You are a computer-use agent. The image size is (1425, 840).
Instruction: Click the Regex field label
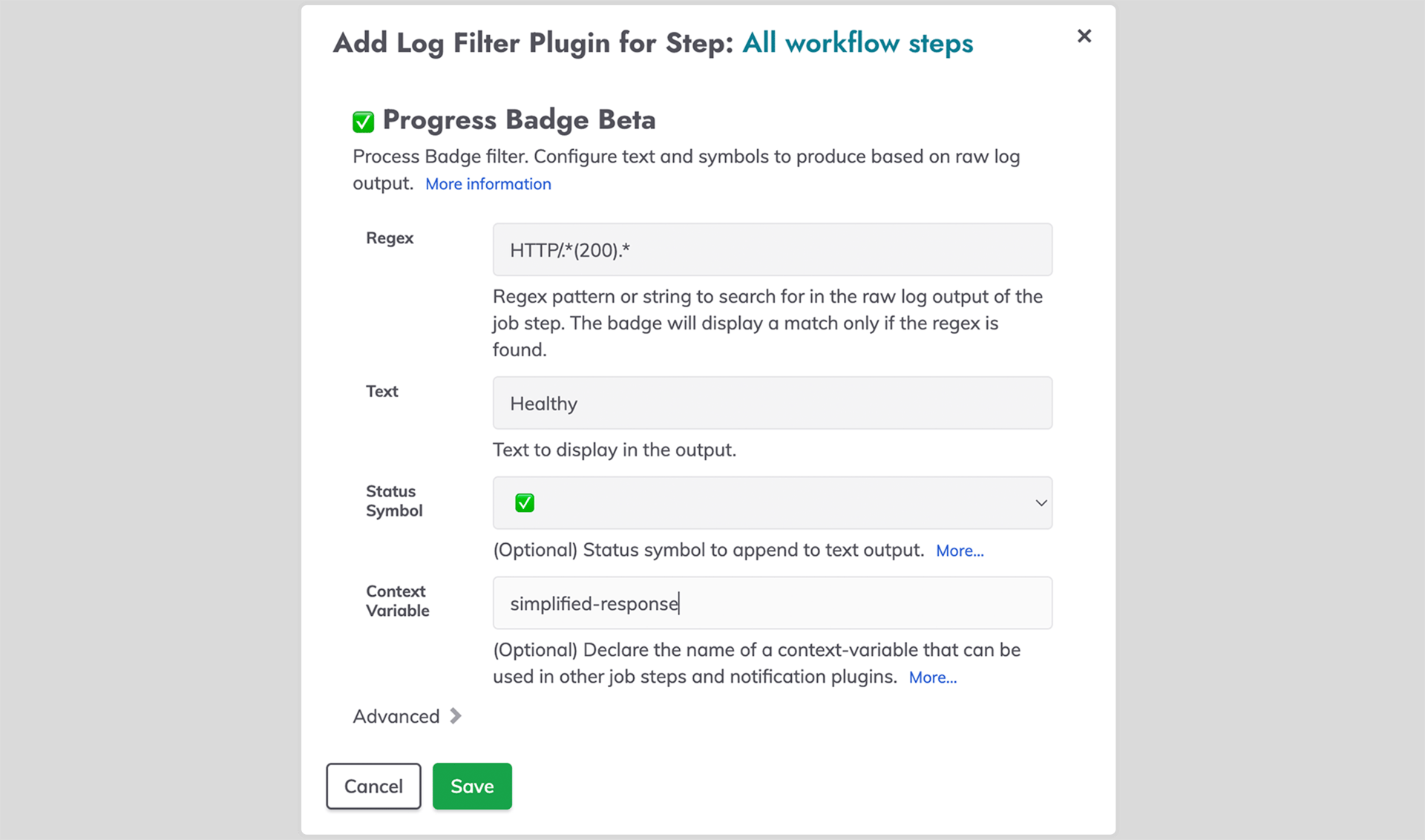point(390,238)
